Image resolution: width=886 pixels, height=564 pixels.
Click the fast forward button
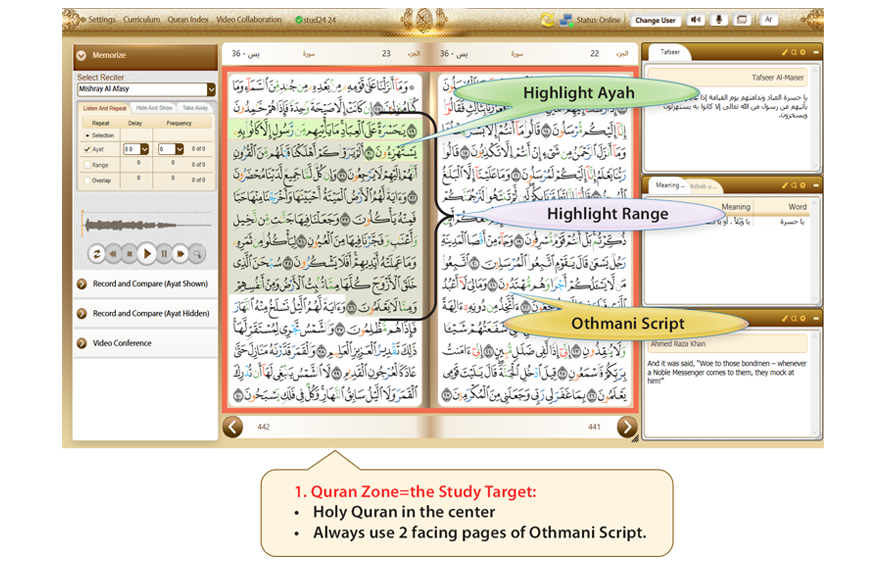point(180,254)
